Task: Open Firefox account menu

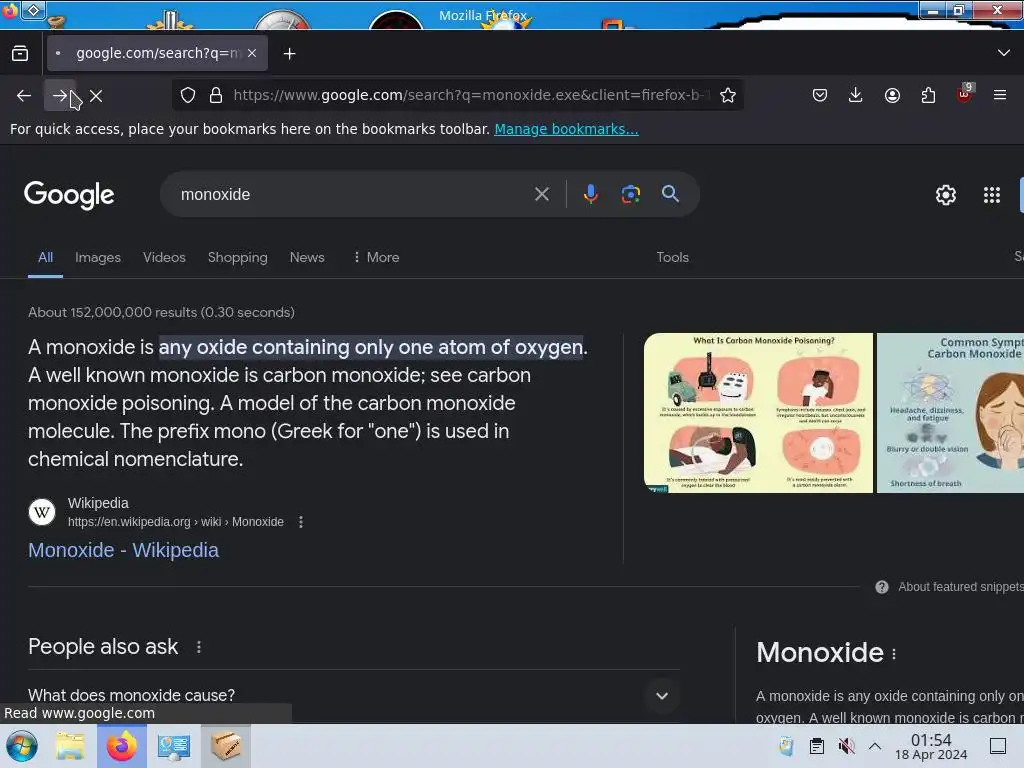Action: pyautogui.click(x=892, y=95)
